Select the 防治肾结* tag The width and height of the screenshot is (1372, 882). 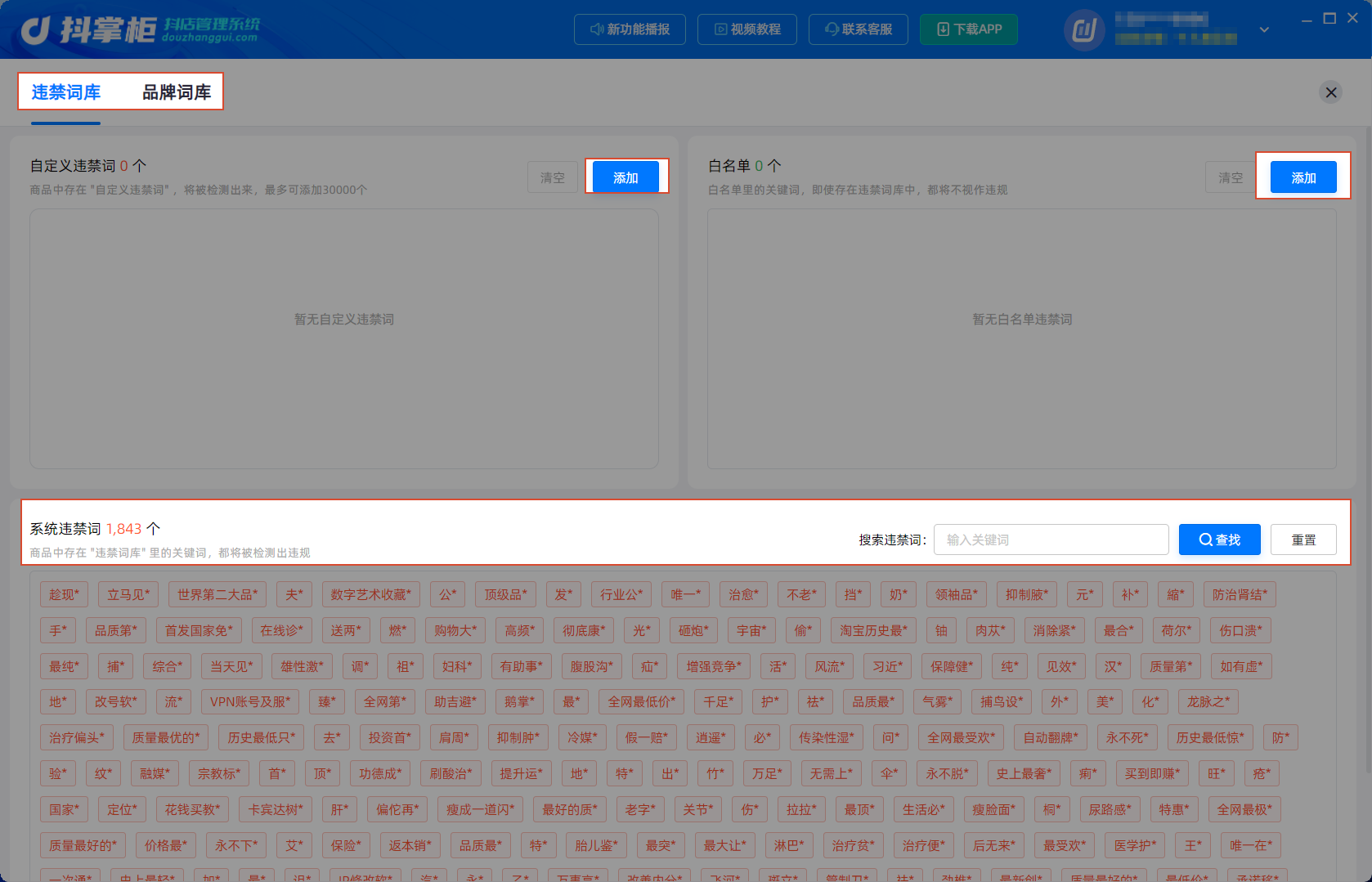pos(1240,595)
